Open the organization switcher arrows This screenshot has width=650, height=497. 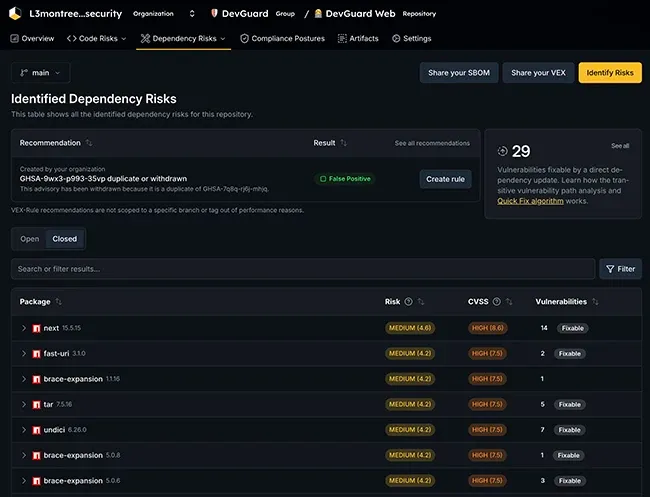(x=192, y=14)
